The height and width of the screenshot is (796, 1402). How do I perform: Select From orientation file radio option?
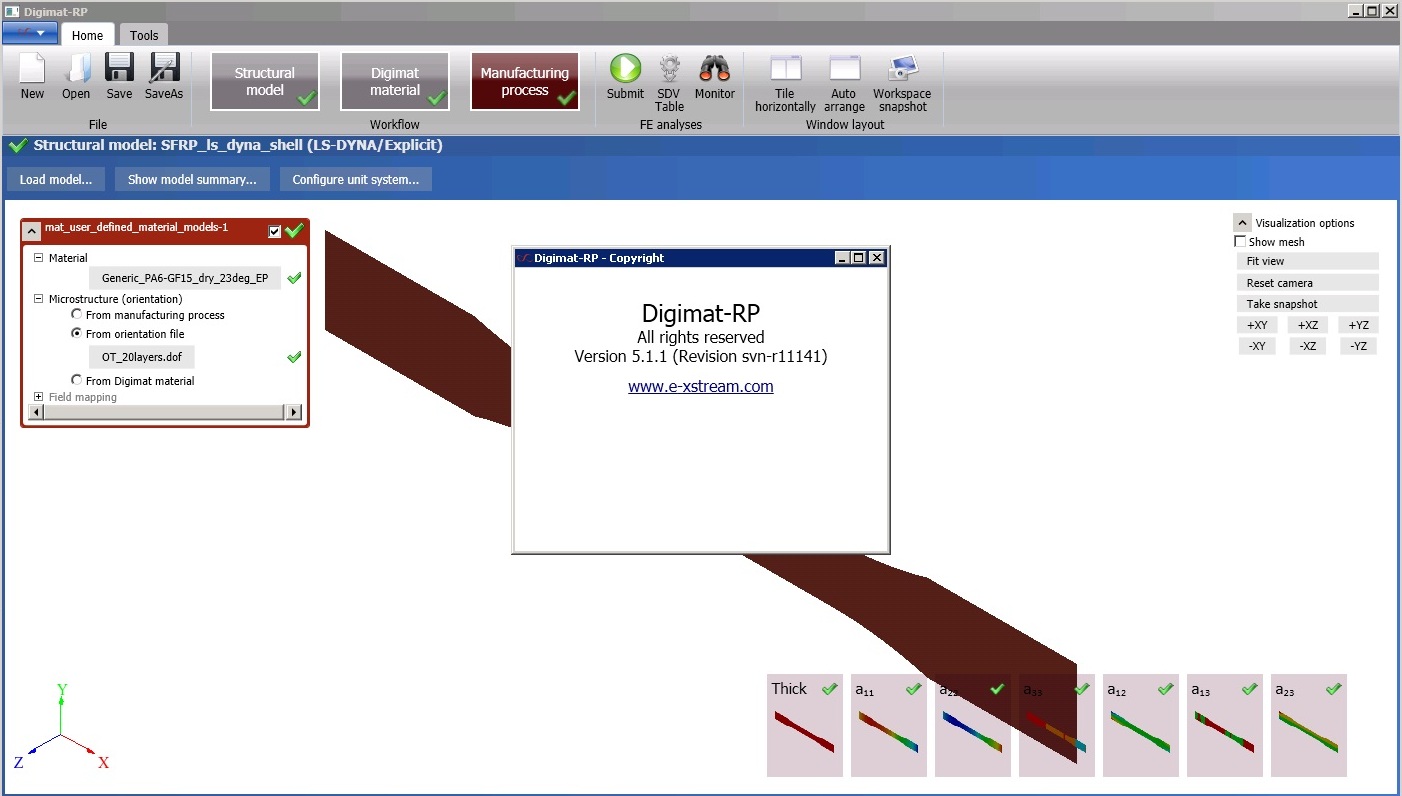pyautogui.click(x=77, y=333)
